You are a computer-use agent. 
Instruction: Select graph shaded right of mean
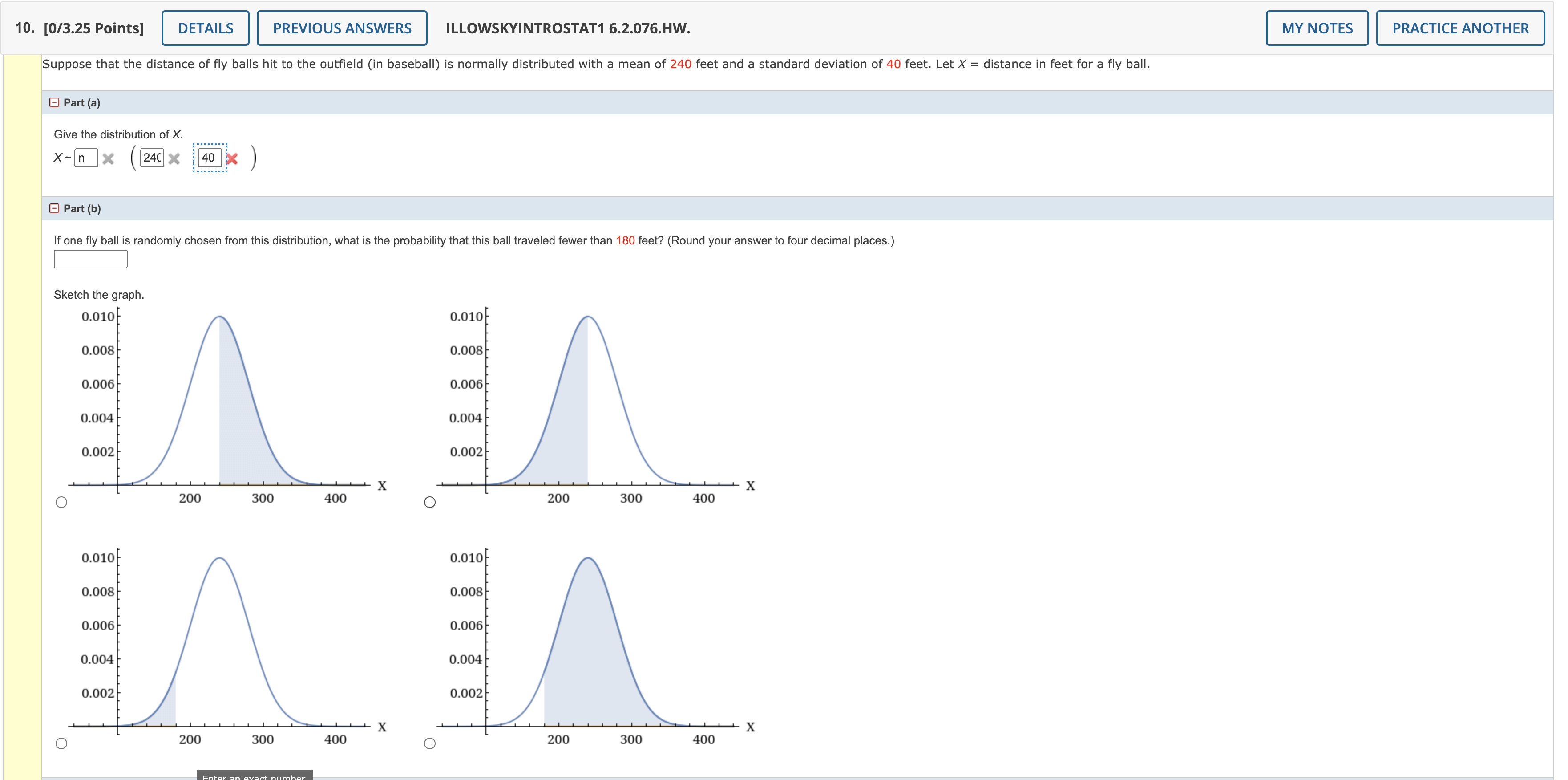coord(61,502)
